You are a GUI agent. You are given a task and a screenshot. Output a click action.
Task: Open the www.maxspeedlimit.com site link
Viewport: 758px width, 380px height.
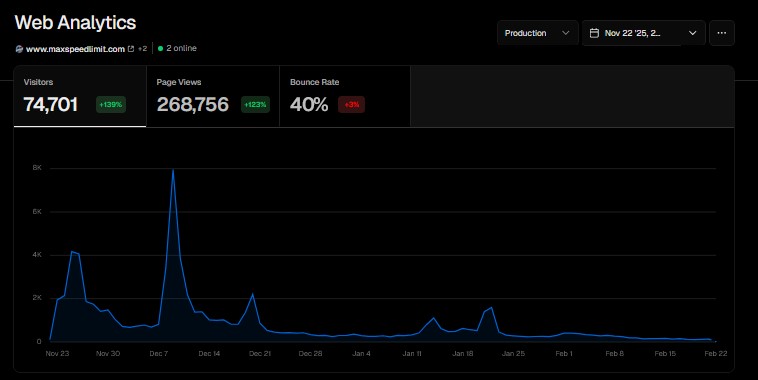pos(75,49)
